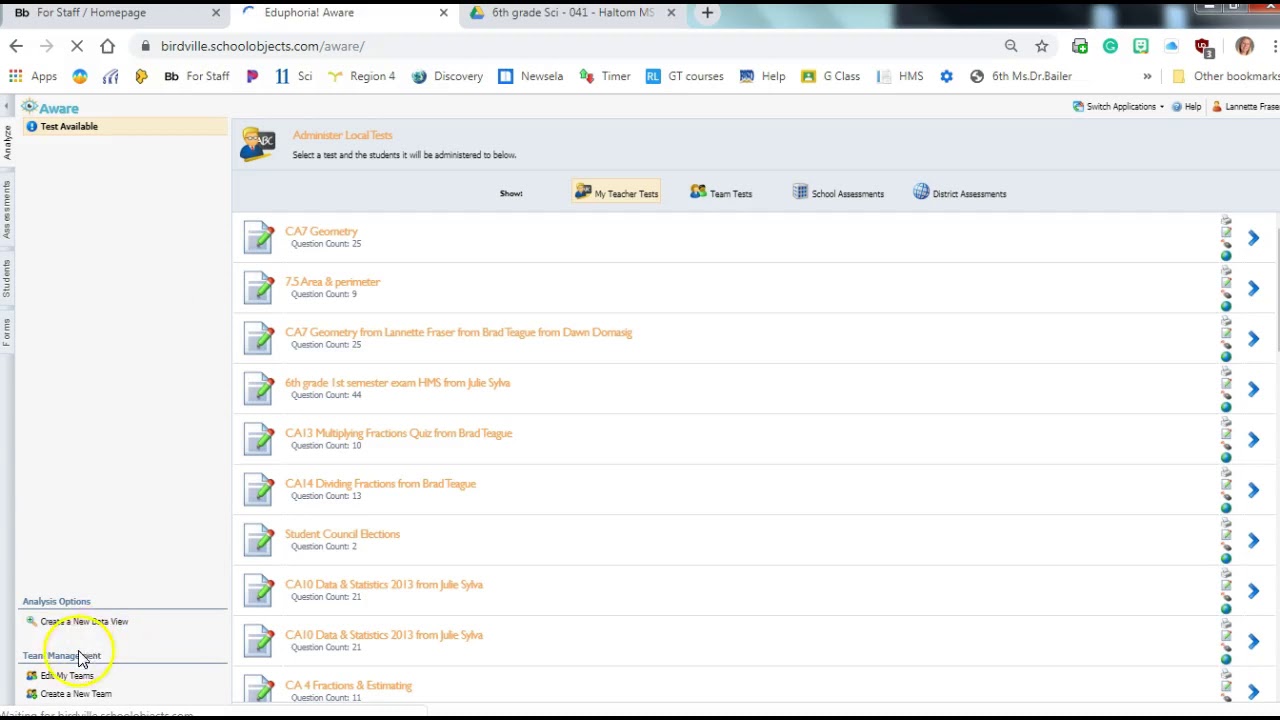Viewport: 1280px width, 720px height.
Task: Open the Discovery bookmark
Action: point(447,76)
